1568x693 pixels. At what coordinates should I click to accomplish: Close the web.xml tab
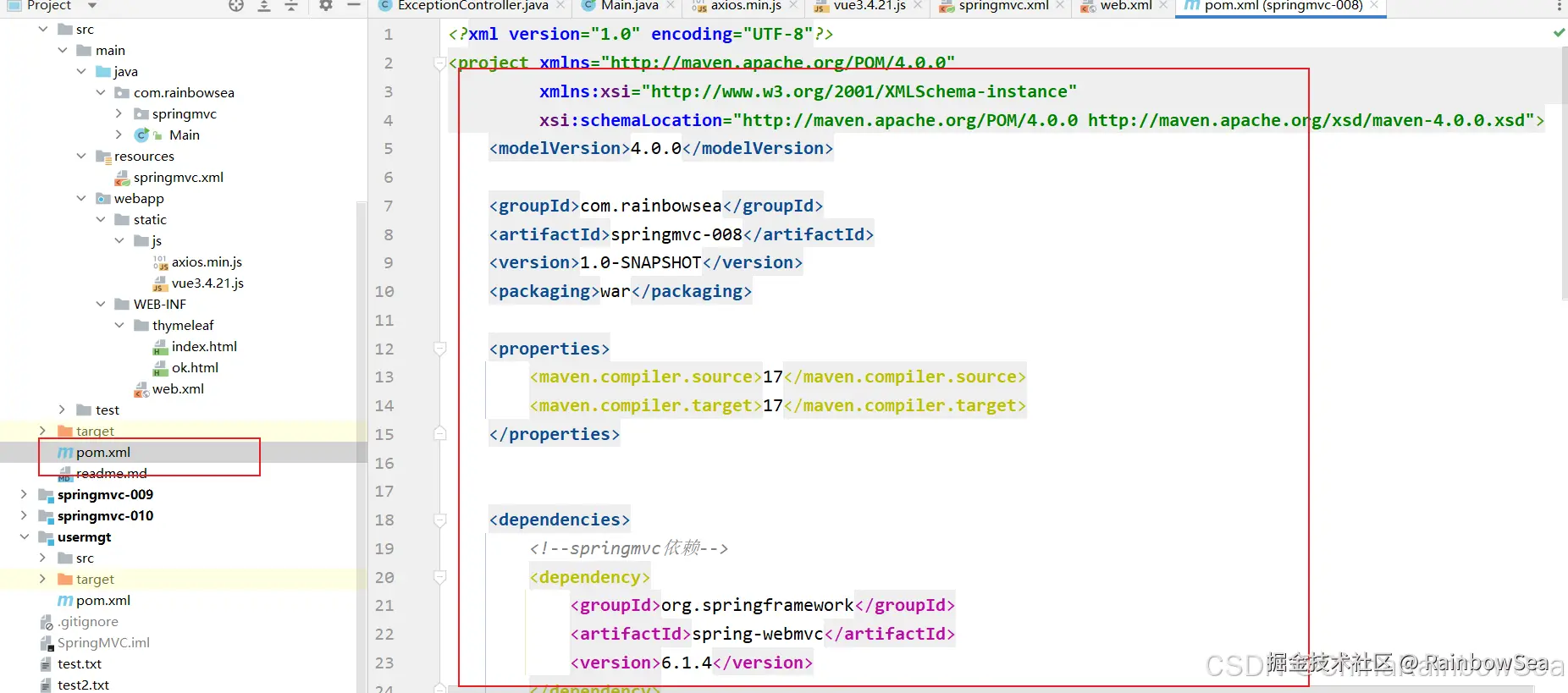tap(1164, 5)
